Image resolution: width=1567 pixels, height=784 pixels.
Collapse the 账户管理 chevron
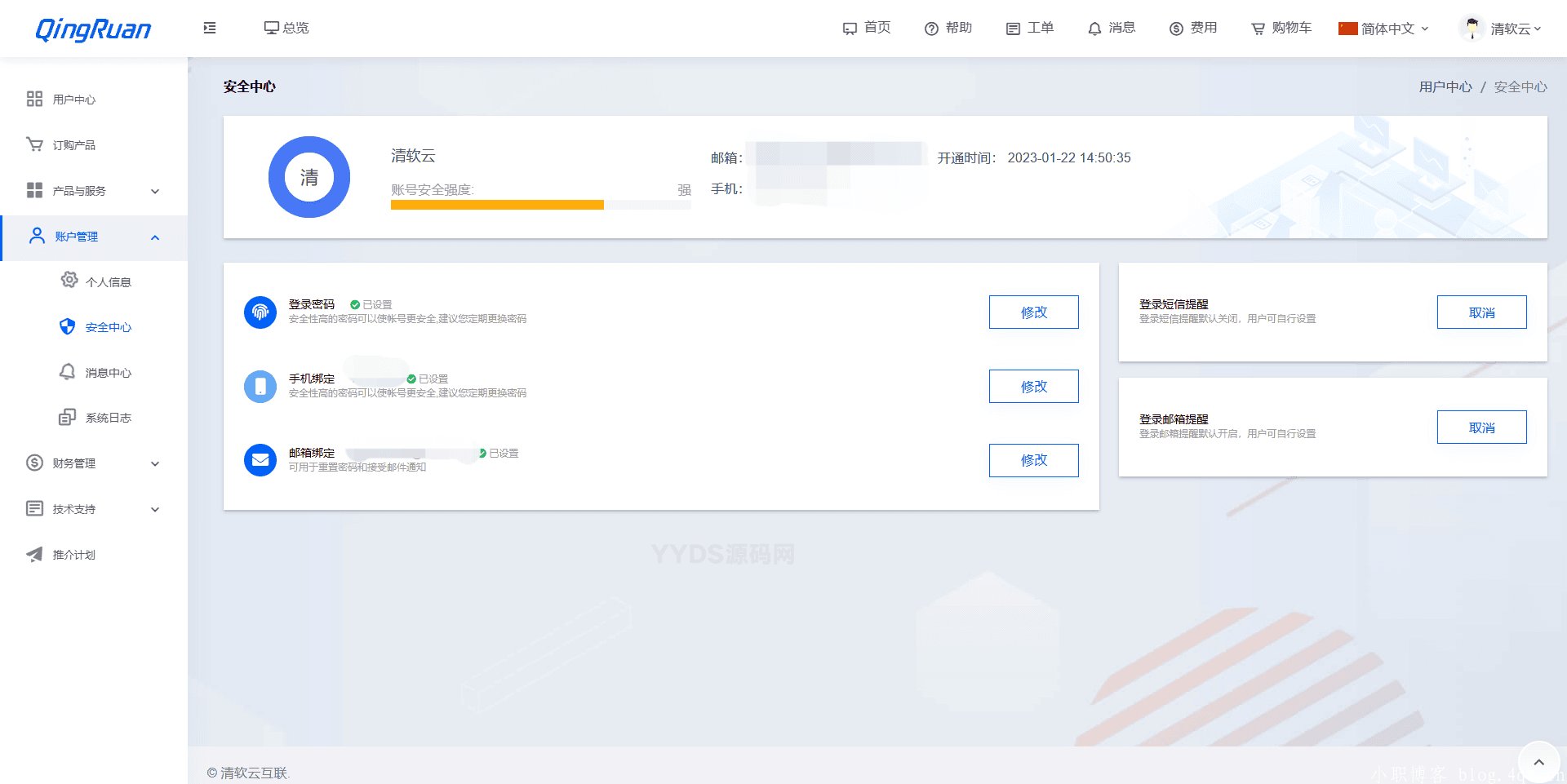[x=155, y=237]
